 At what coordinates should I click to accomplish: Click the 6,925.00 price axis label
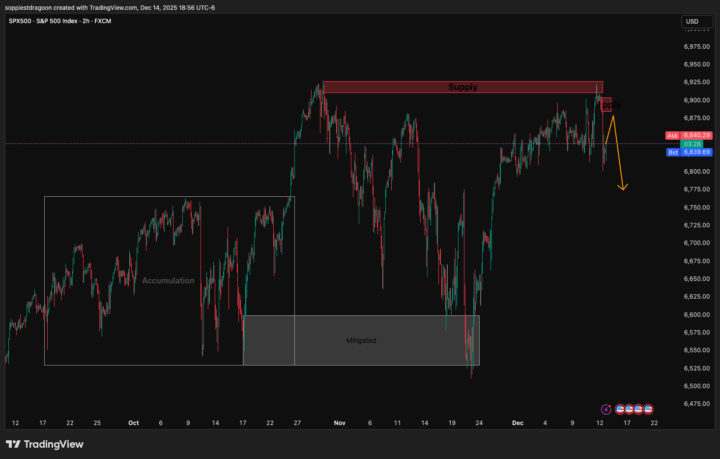[x=697, y=82]
